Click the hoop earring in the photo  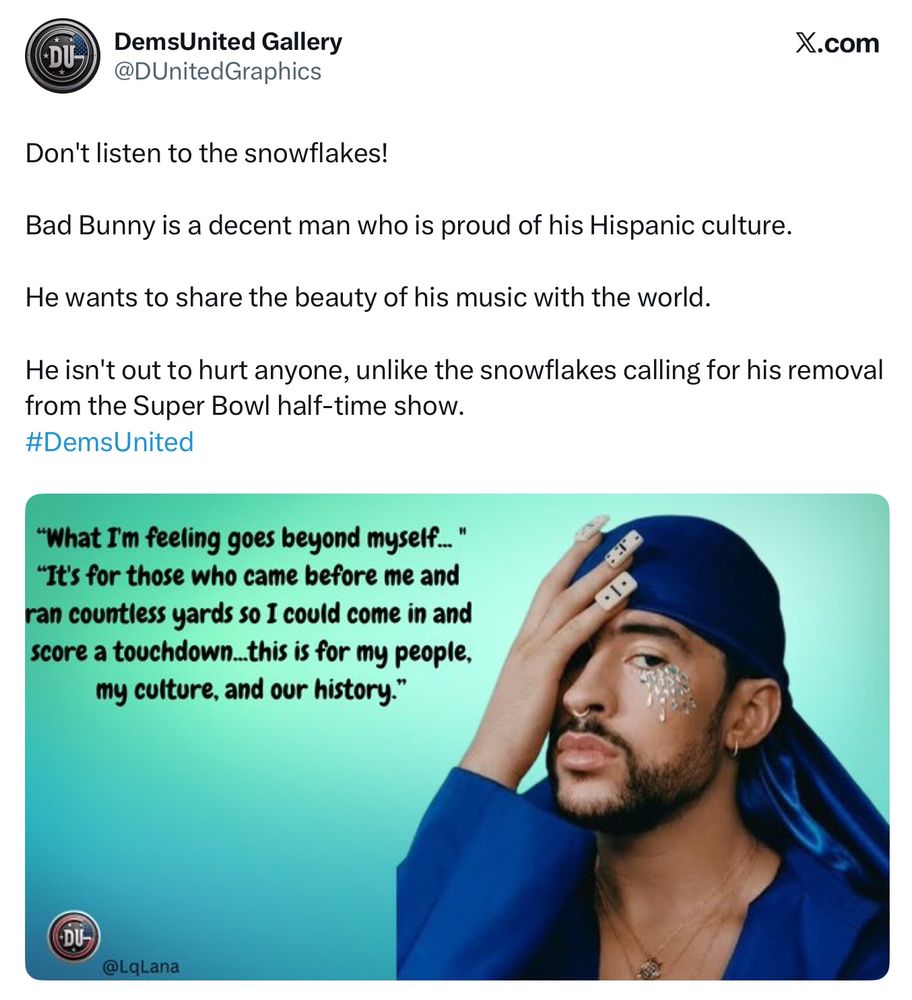[x=734, y=746]
